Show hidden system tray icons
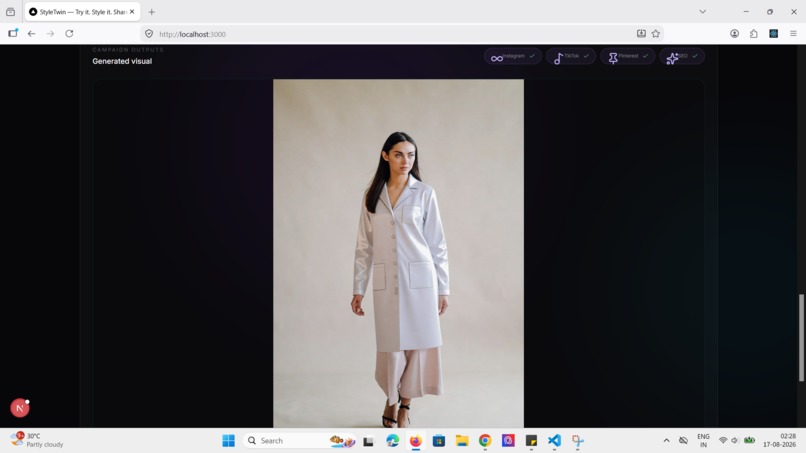The image size is (806, 453). pos(666,441)
